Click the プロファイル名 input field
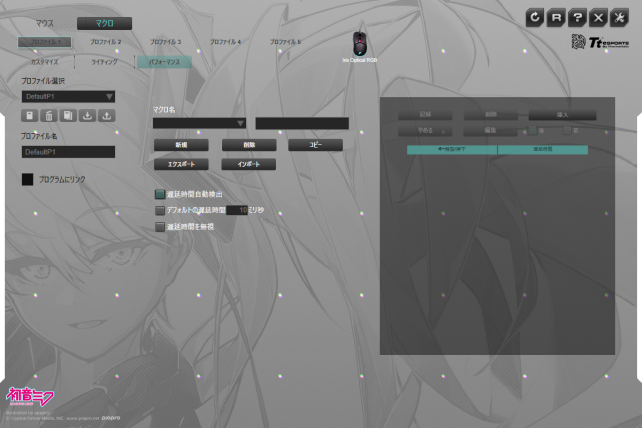The width and height of the screenshot is (642, 428). pyautogui.click(x=68, y=152)
